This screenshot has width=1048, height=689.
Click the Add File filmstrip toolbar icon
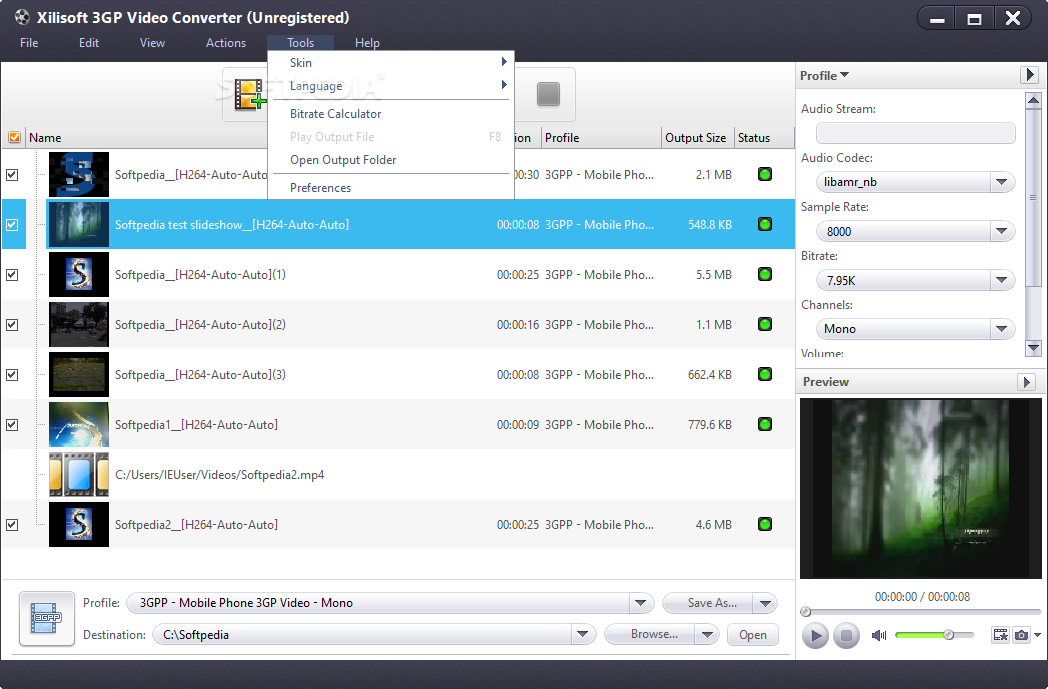(x=249, y=94)
